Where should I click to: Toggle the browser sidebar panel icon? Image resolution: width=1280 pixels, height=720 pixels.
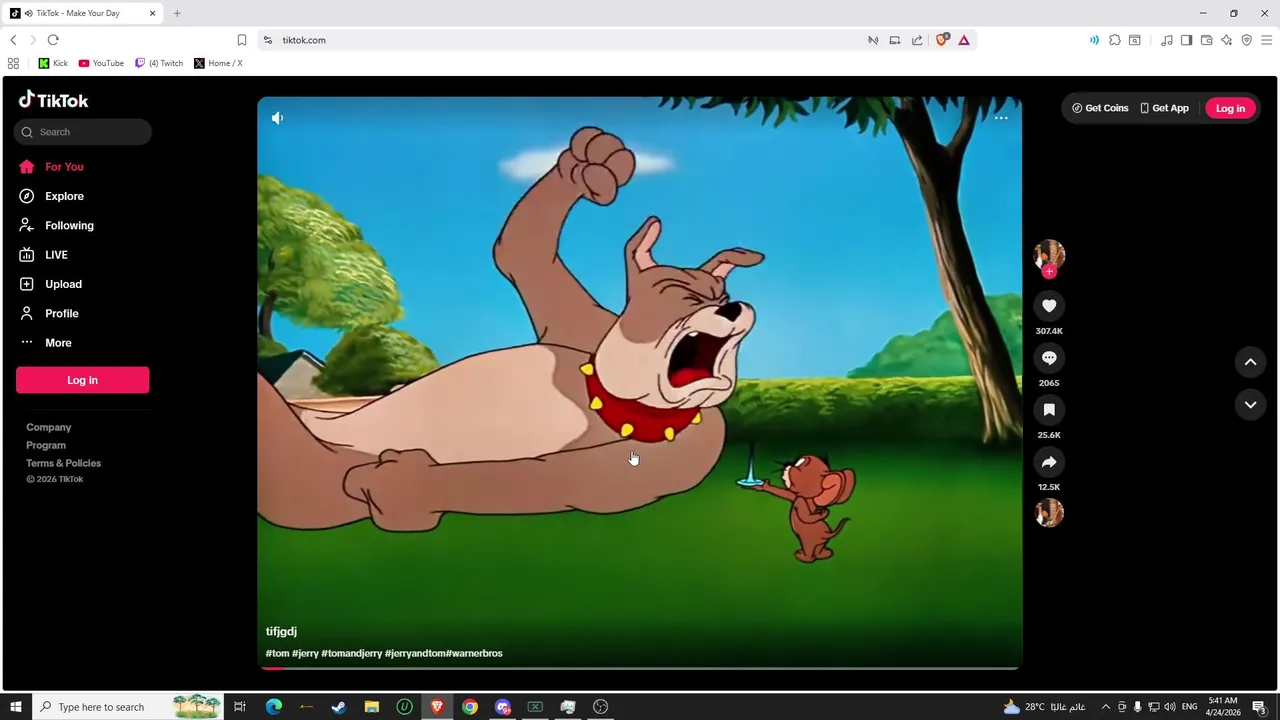click(x=1186, y=40)
